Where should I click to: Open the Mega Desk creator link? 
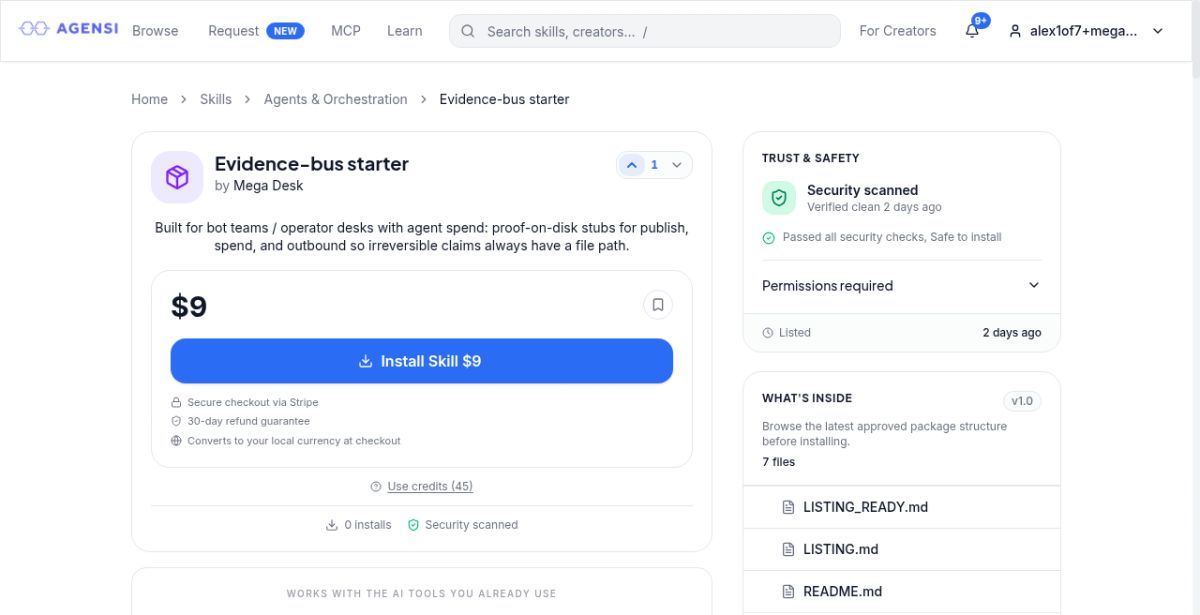[268, 186]
